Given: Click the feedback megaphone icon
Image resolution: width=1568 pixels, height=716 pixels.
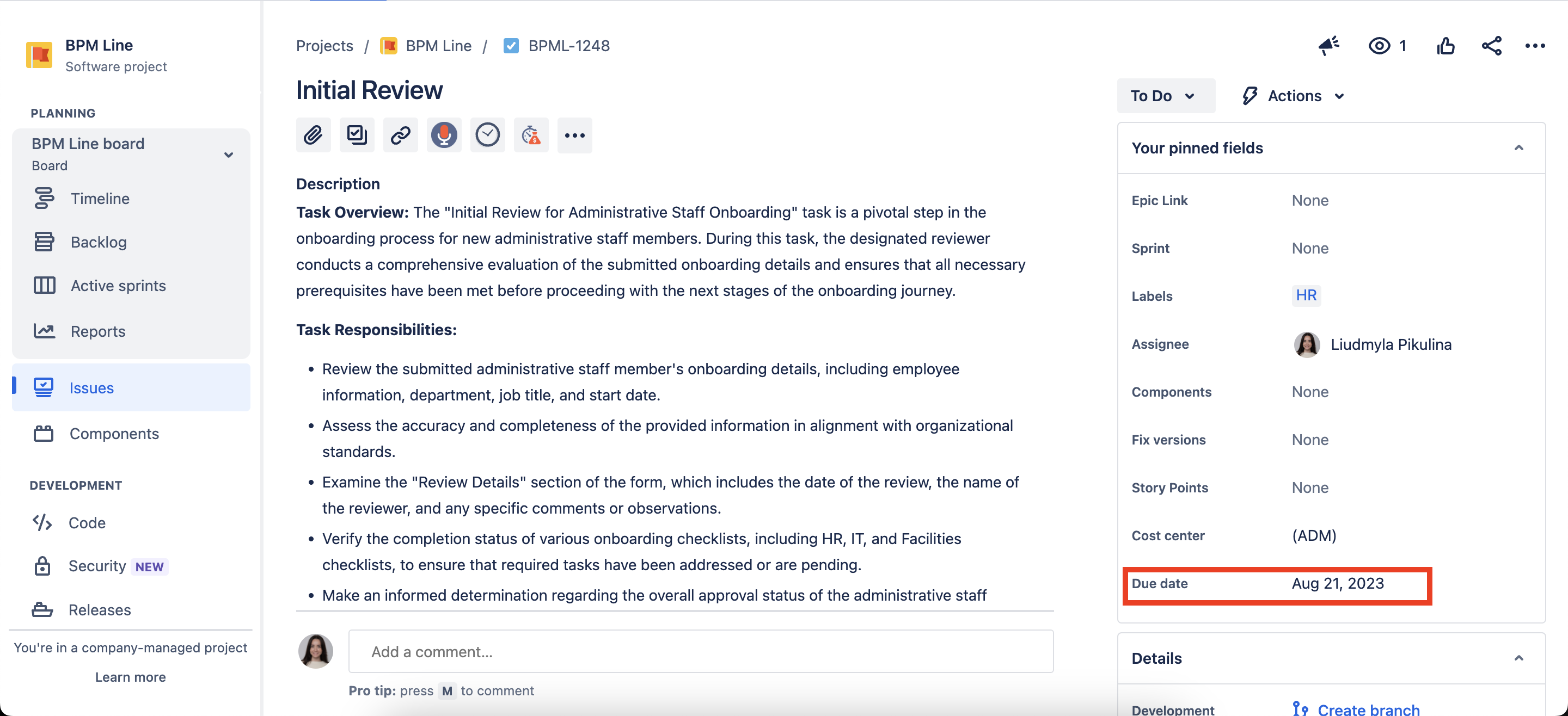Looking at the screenshot, I should pyautogui.click(x=1329, y=46).
